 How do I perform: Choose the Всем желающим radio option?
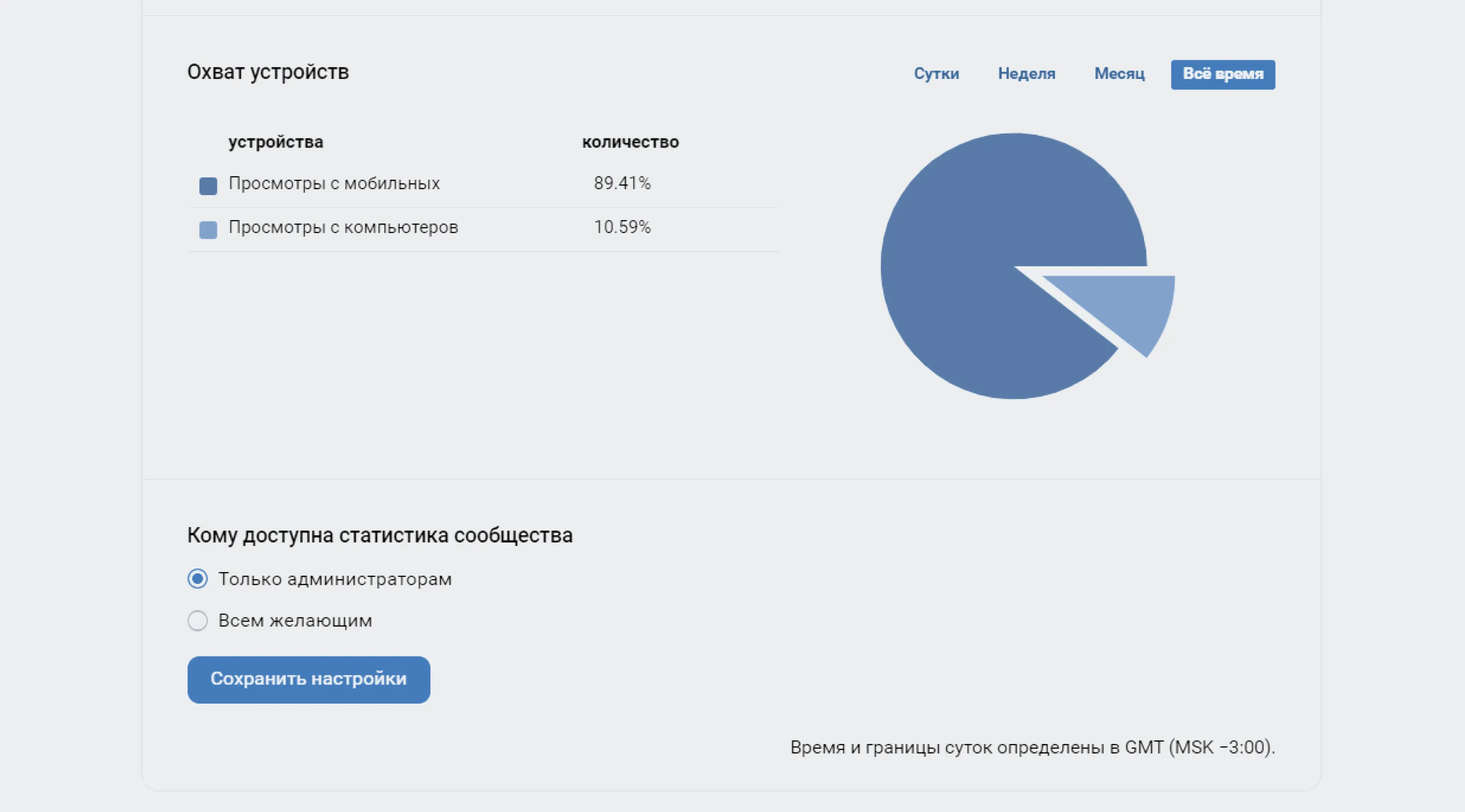[x=197, y=620]
